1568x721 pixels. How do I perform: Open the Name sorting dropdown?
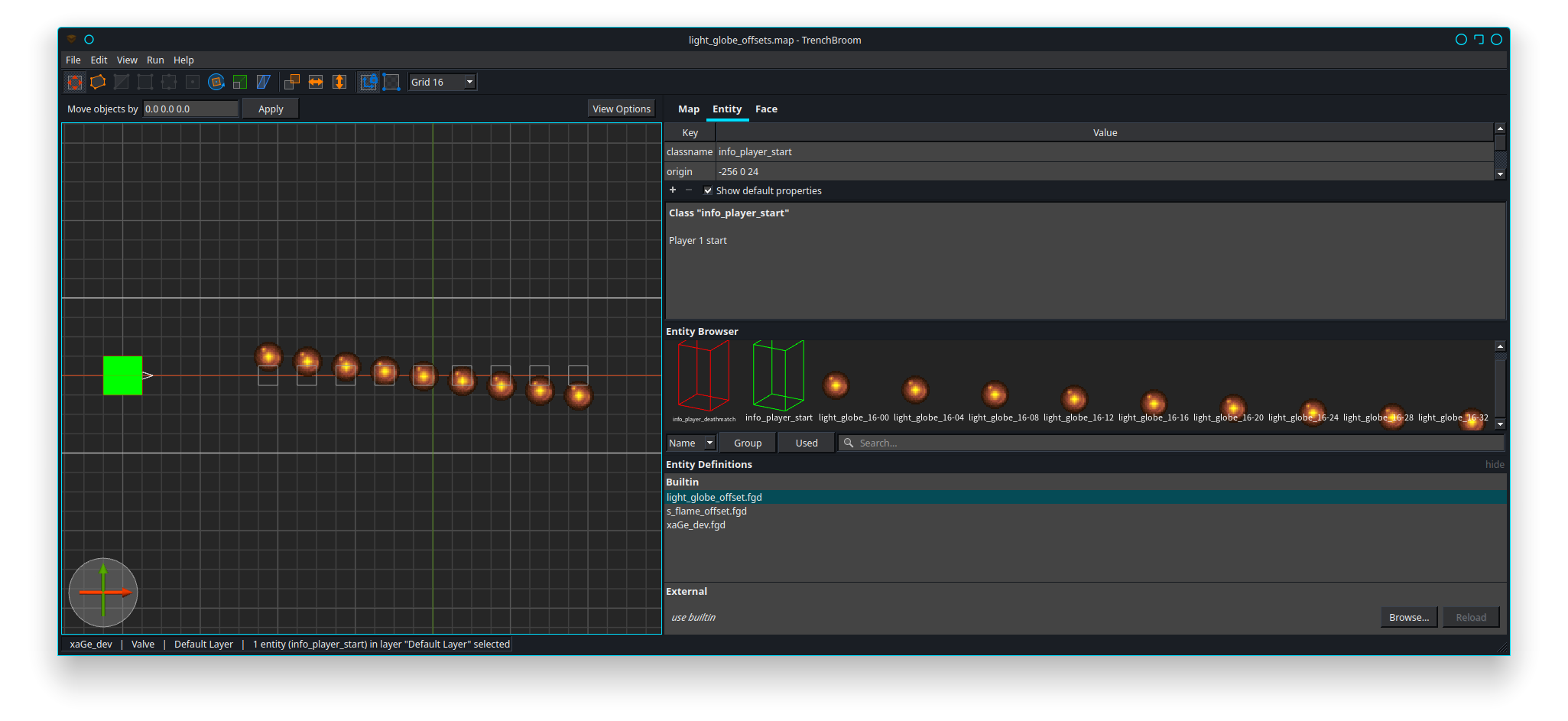tap(690, 442)
